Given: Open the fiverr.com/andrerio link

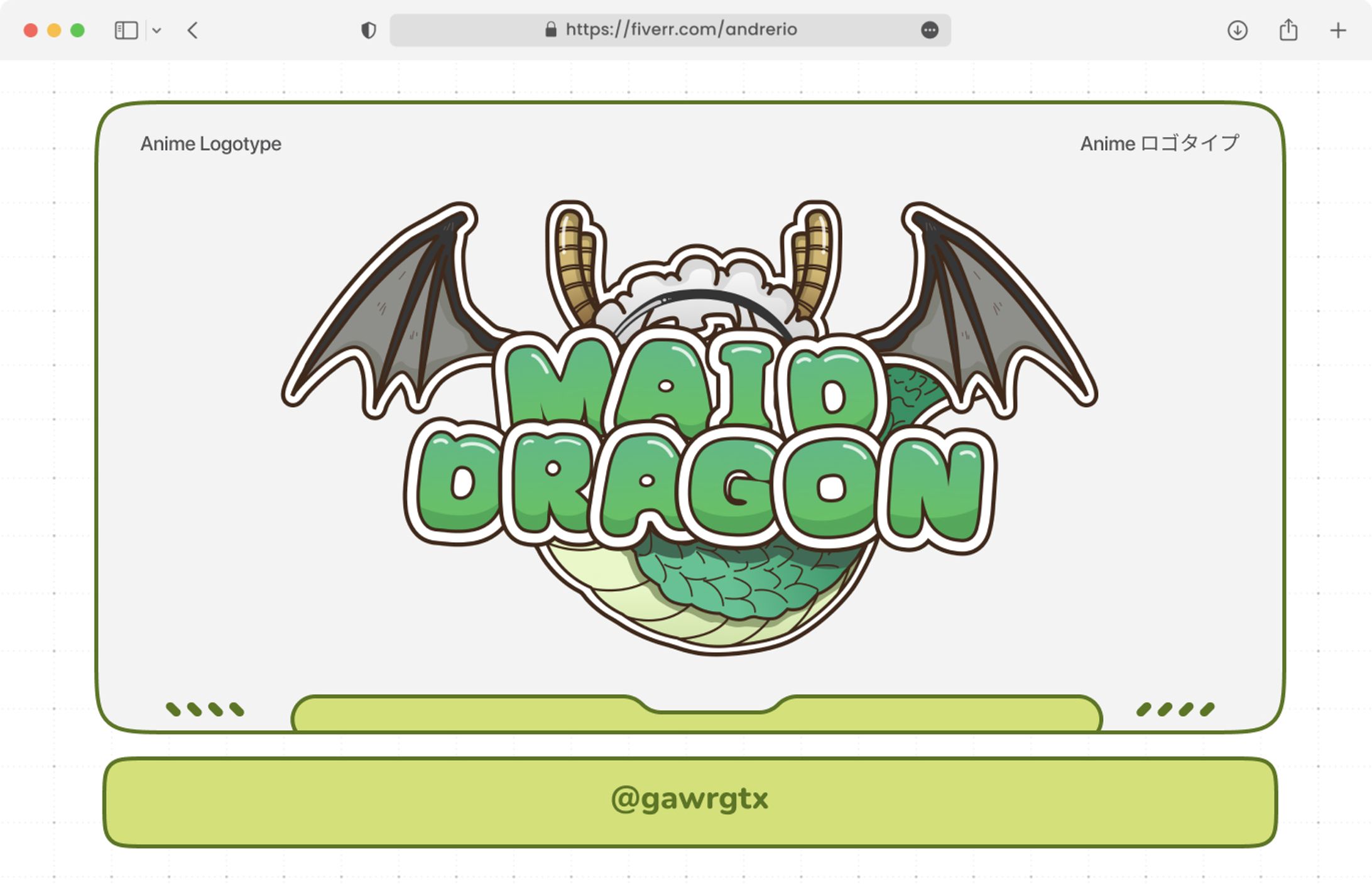Looking at the screenshot, I should point(681,29).
